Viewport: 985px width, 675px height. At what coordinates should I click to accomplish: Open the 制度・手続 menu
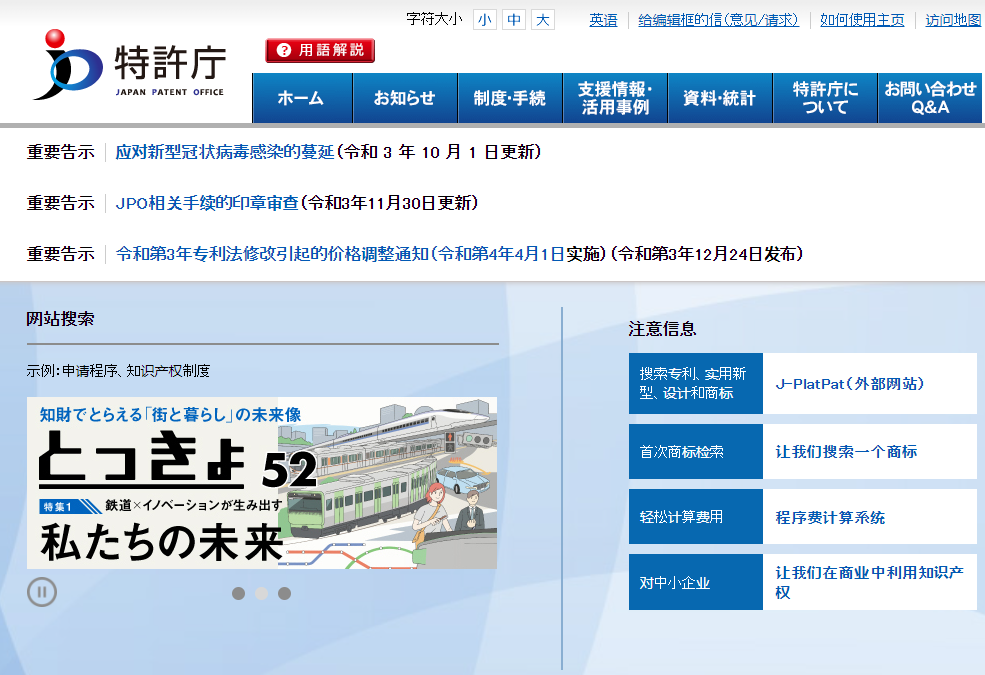510,99
